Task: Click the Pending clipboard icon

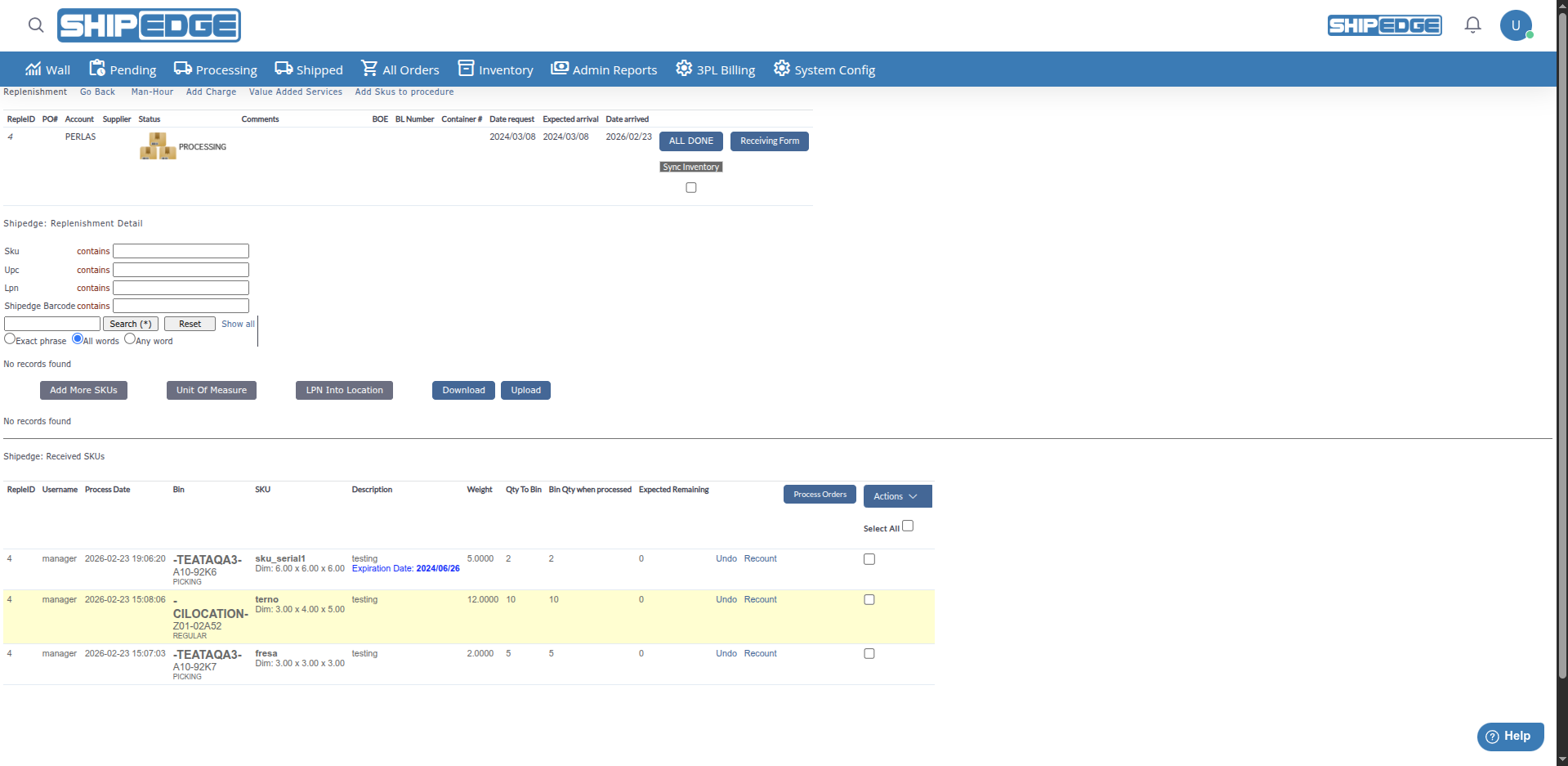Action: click(x=97, y=69)
